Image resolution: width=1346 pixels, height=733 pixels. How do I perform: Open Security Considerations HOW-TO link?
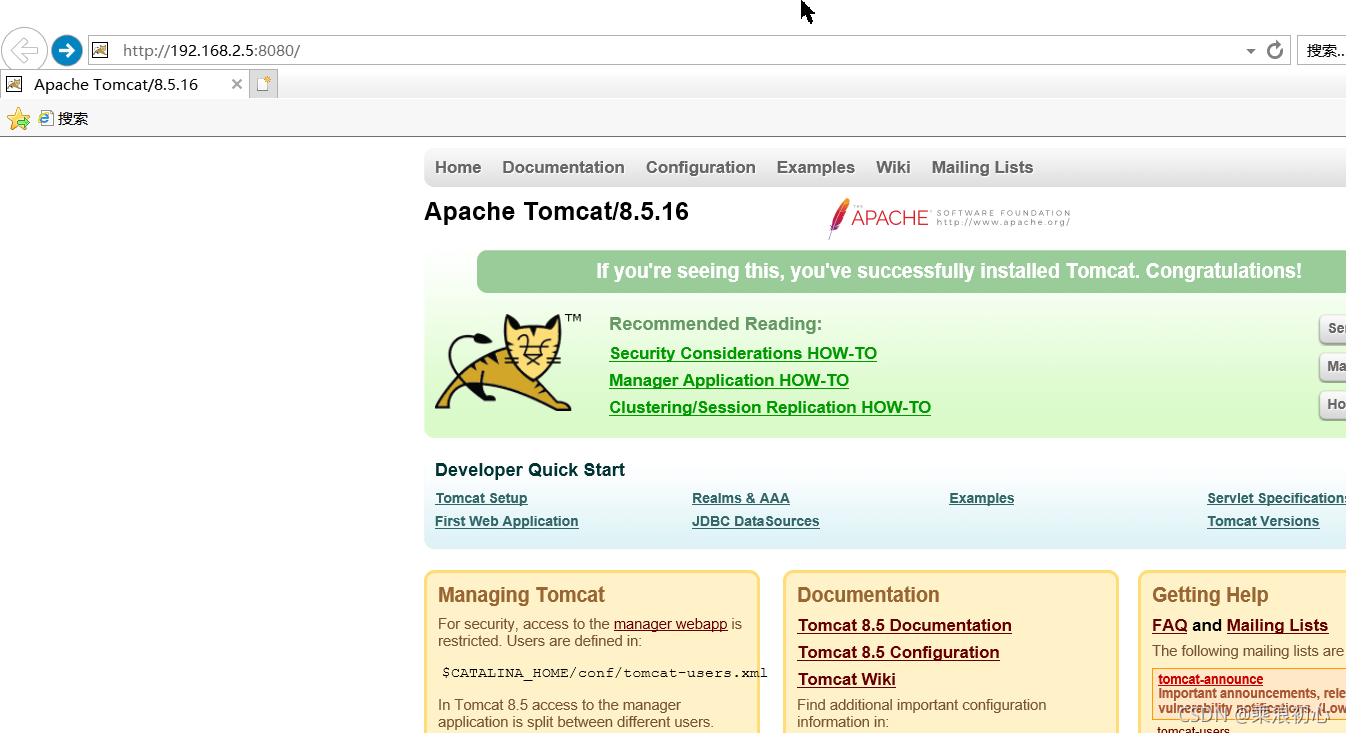pyautogui.click(x=743, y=353)
